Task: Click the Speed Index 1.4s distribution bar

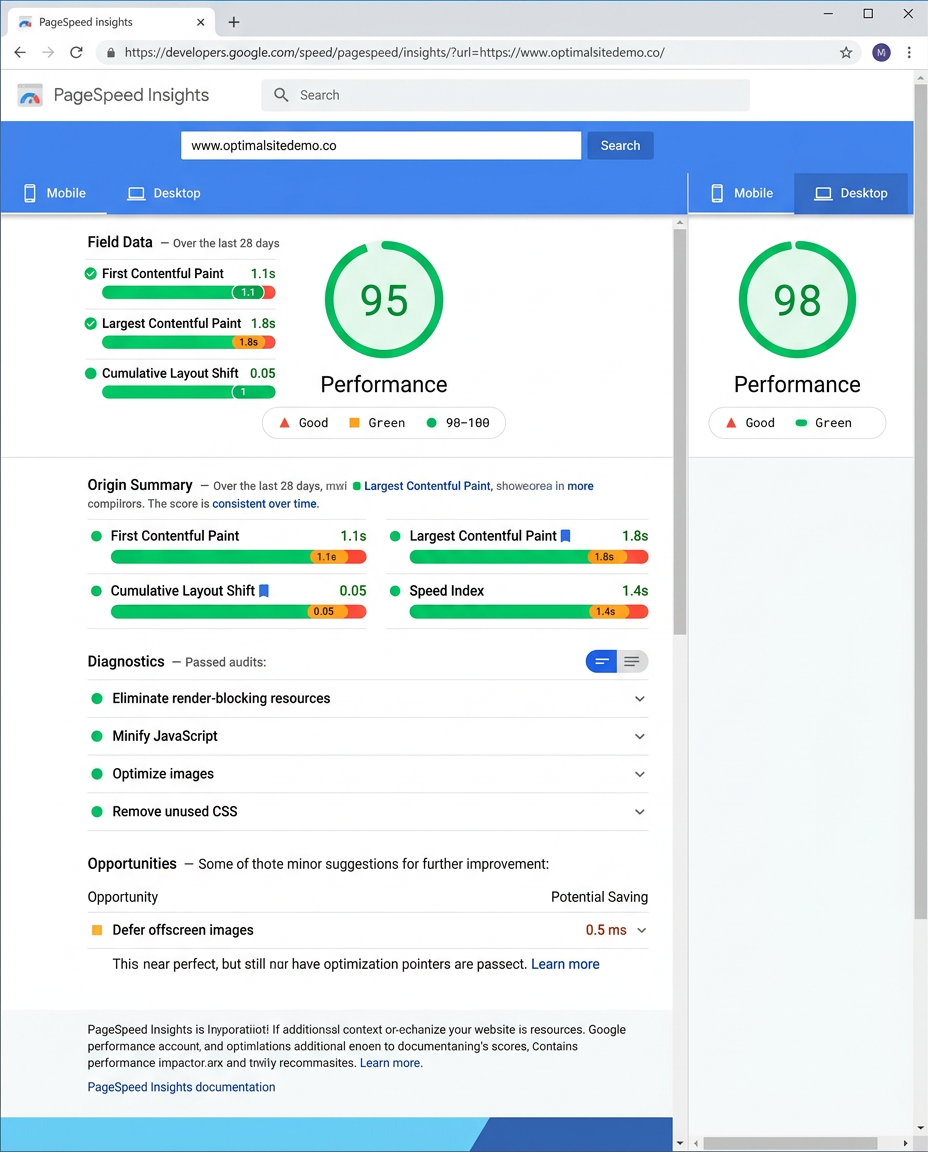Action: [529, 611]
